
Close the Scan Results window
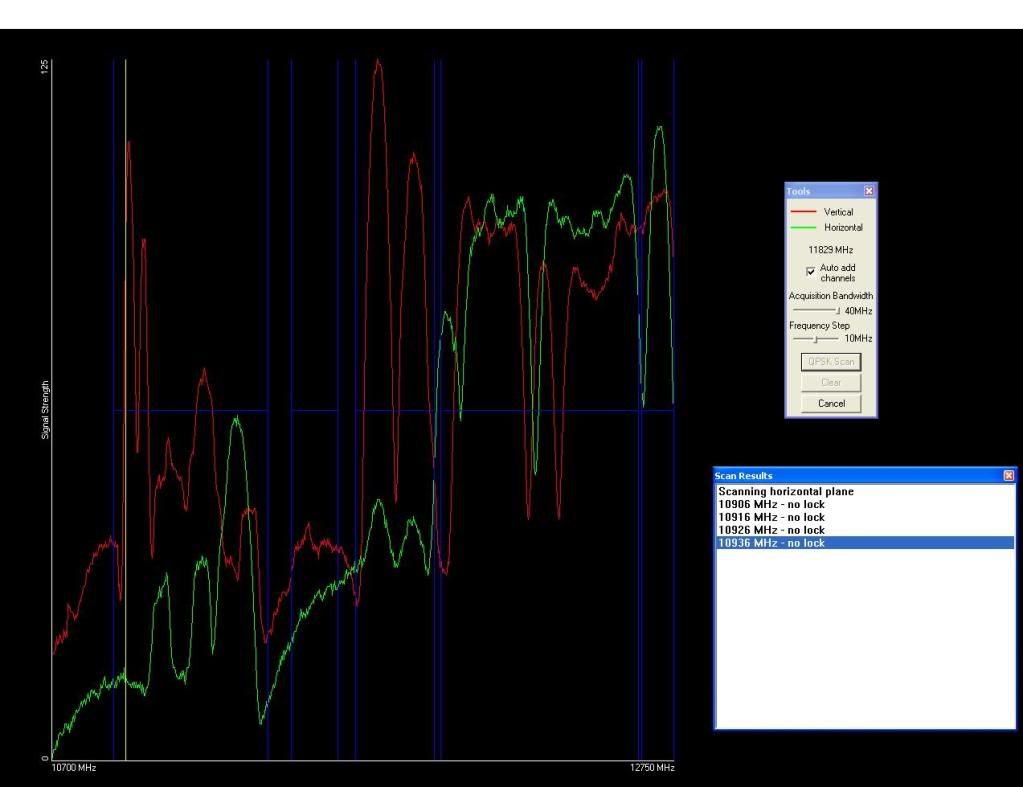coord(1008,476)
